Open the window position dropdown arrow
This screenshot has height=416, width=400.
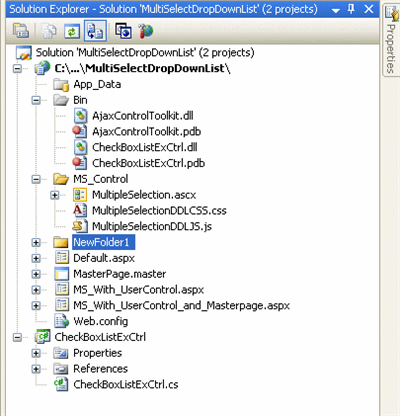[336, 11]
